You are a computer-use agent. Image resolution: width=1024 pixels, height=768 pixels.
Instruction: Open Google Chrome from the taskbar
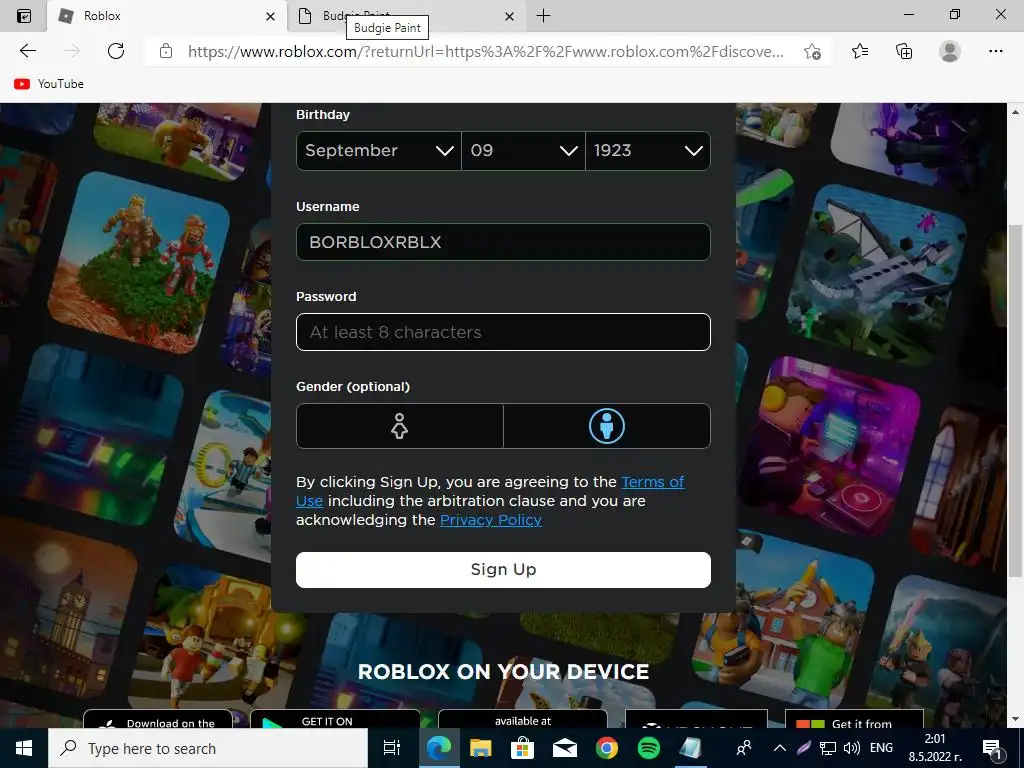point(607,748)
